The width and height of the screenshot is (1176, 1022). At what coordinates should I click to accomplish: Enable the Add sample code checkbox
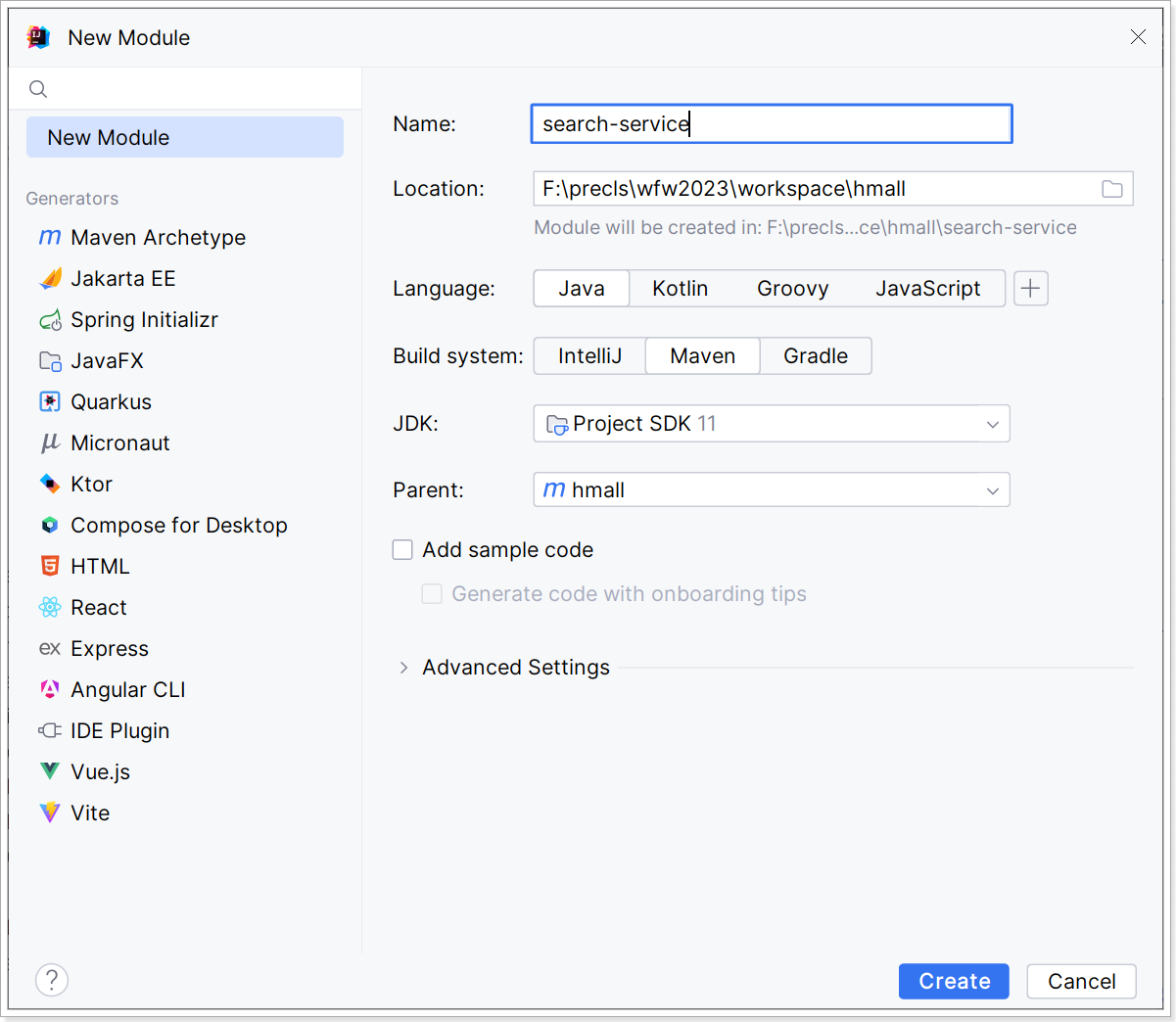(402, 550)
